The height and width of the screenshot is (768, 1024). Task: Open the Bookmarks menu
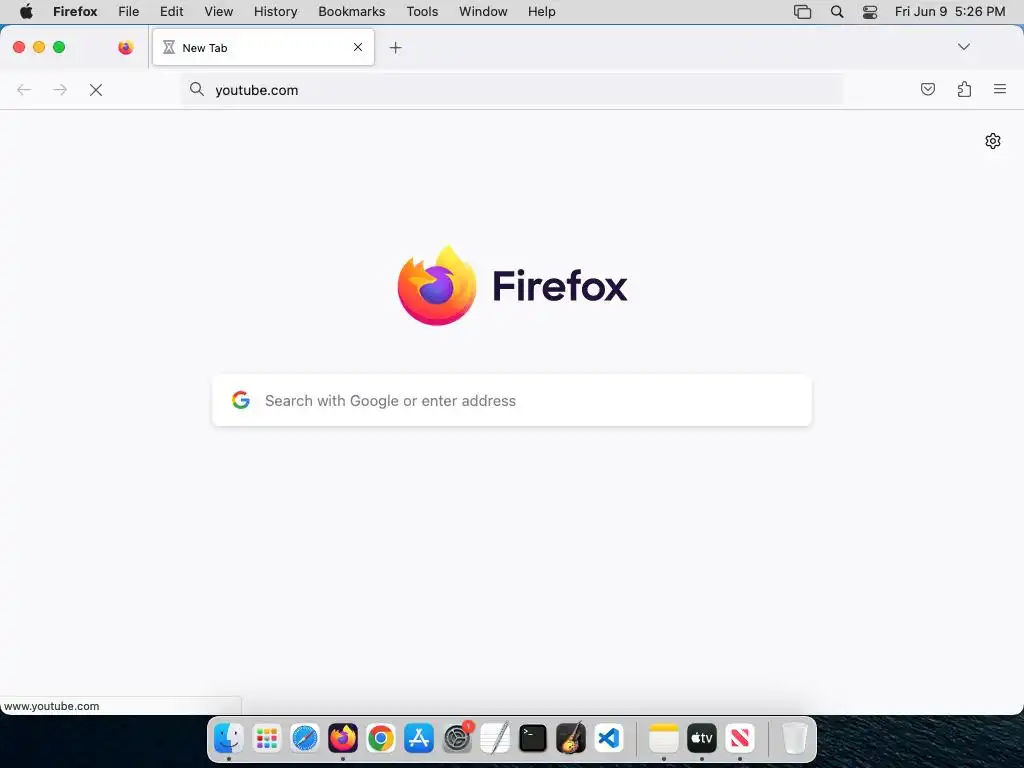tap(351, 12)
